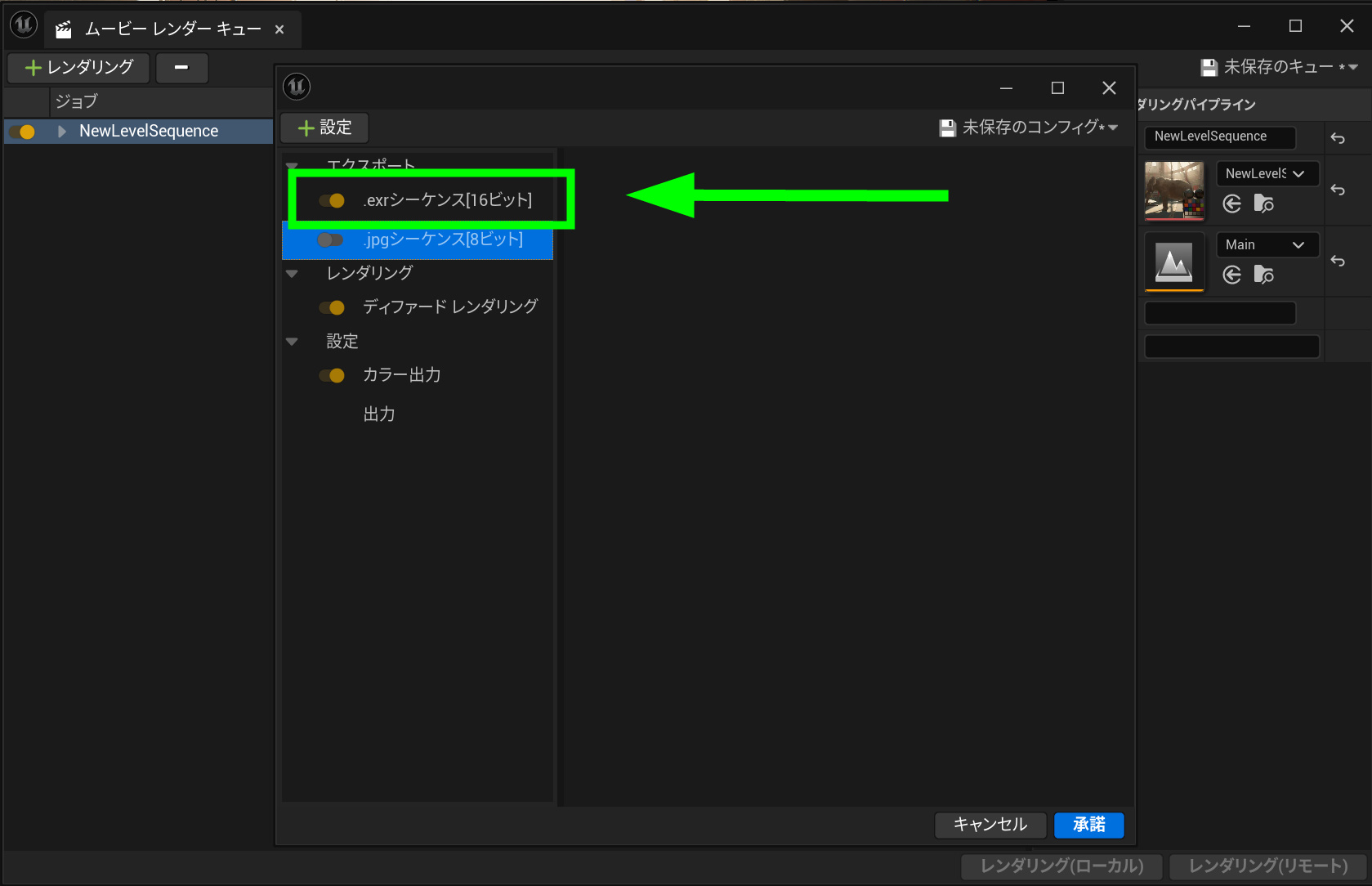1372x886 pixels.
Task: Browse to the sequence asset in Content Browser
Action: (1263, 204)
